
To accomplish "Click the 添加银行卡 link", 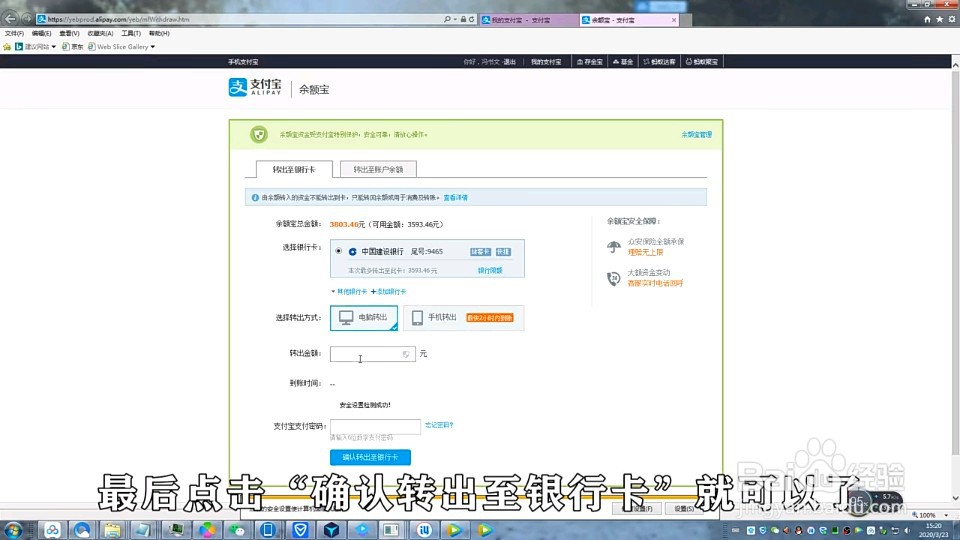I will tap(389, 291).
